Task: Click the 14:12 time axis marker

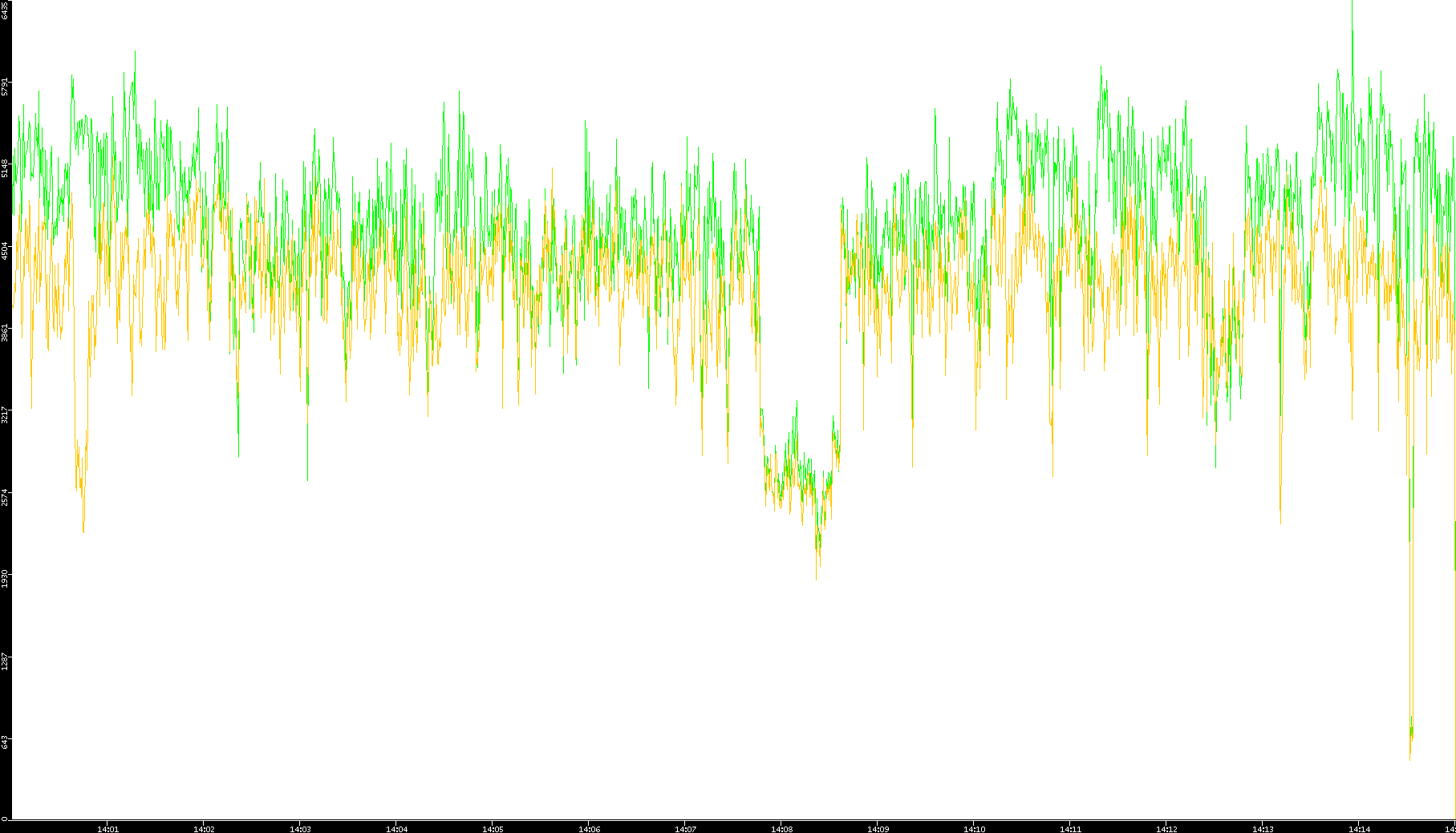Action: [1166, 828]
